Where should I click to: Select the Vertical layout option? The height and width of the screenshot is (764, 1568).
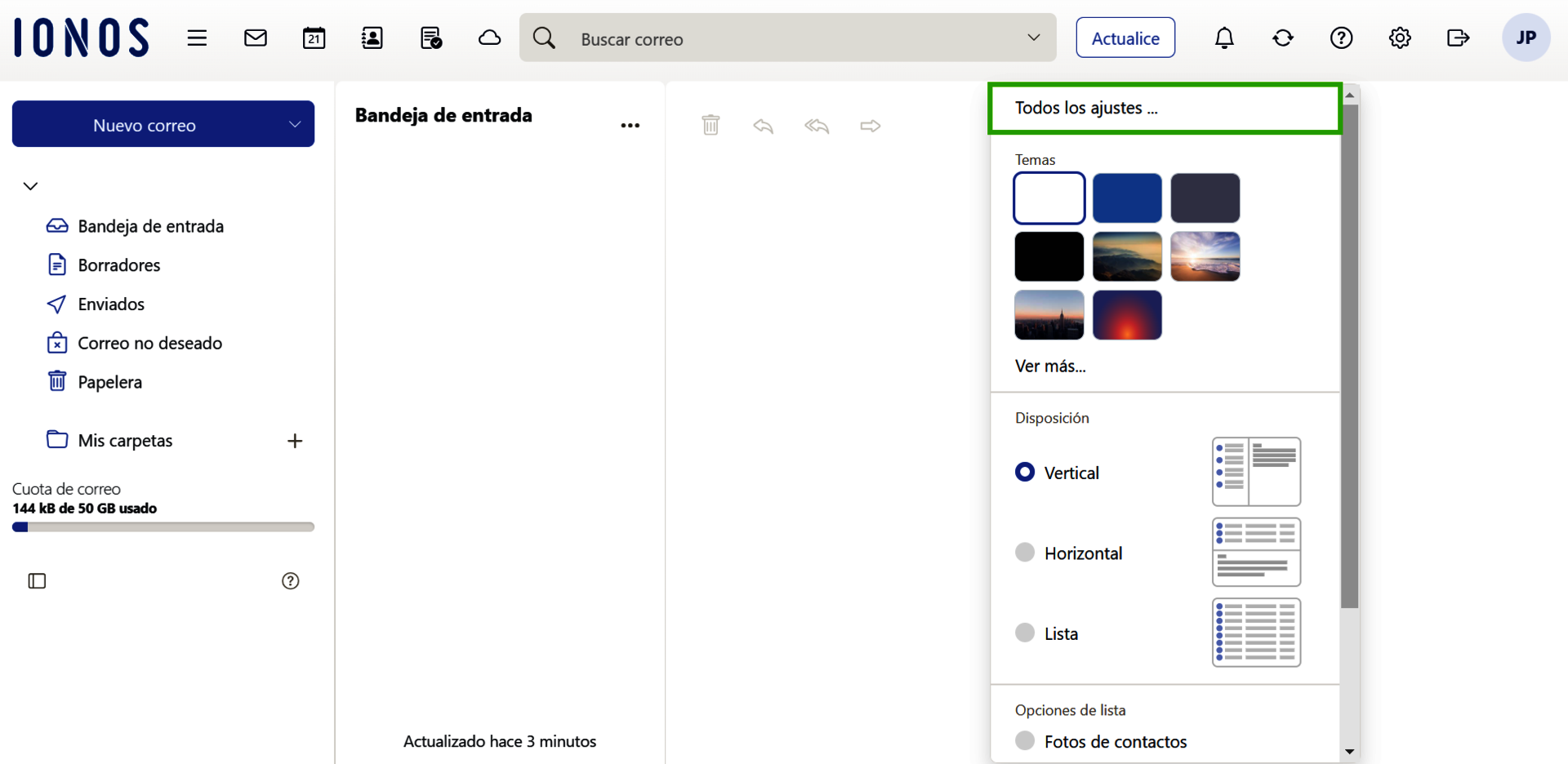tap(1025, 472)
